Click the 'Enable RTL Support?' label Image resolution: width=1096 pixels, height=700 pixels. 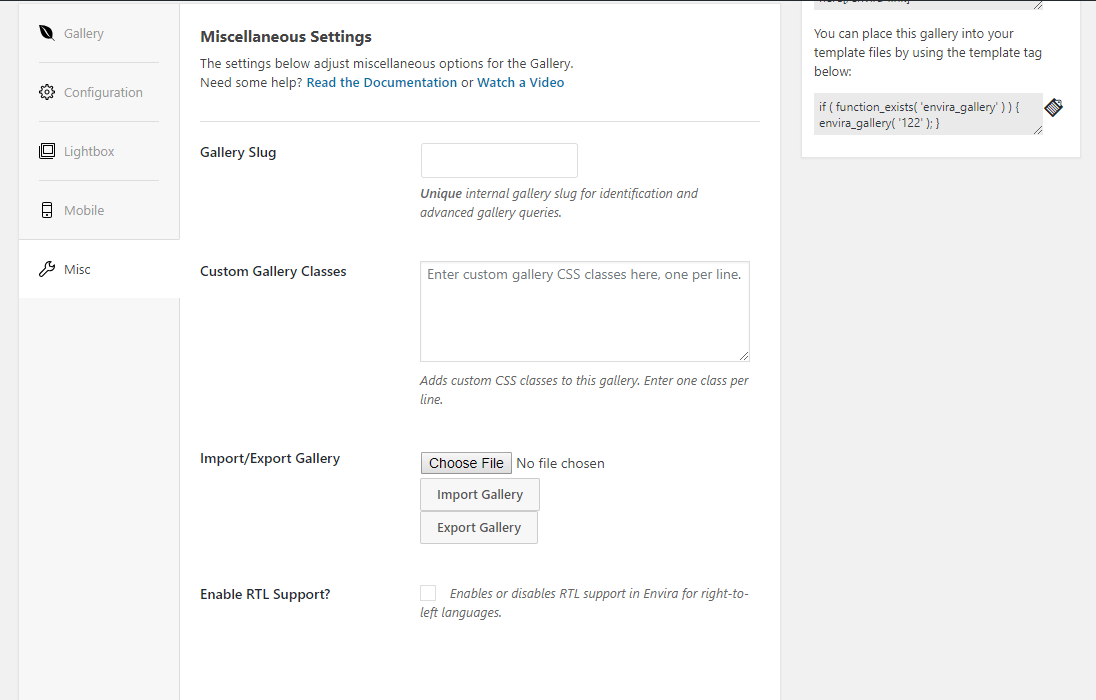[x=265, y=594]
